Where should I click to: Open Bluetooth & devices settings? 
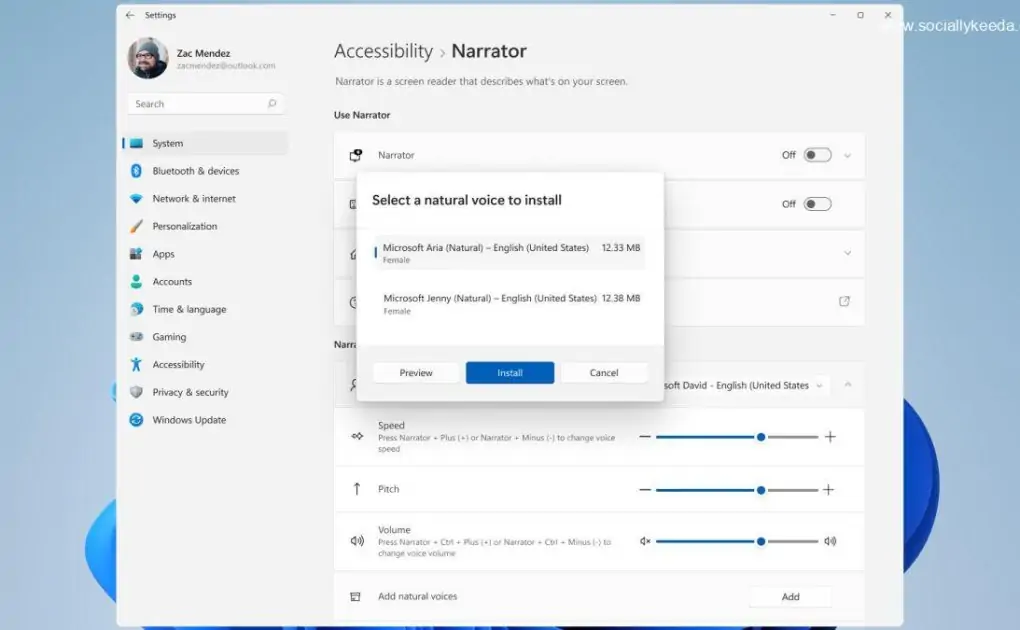point(205,171)
